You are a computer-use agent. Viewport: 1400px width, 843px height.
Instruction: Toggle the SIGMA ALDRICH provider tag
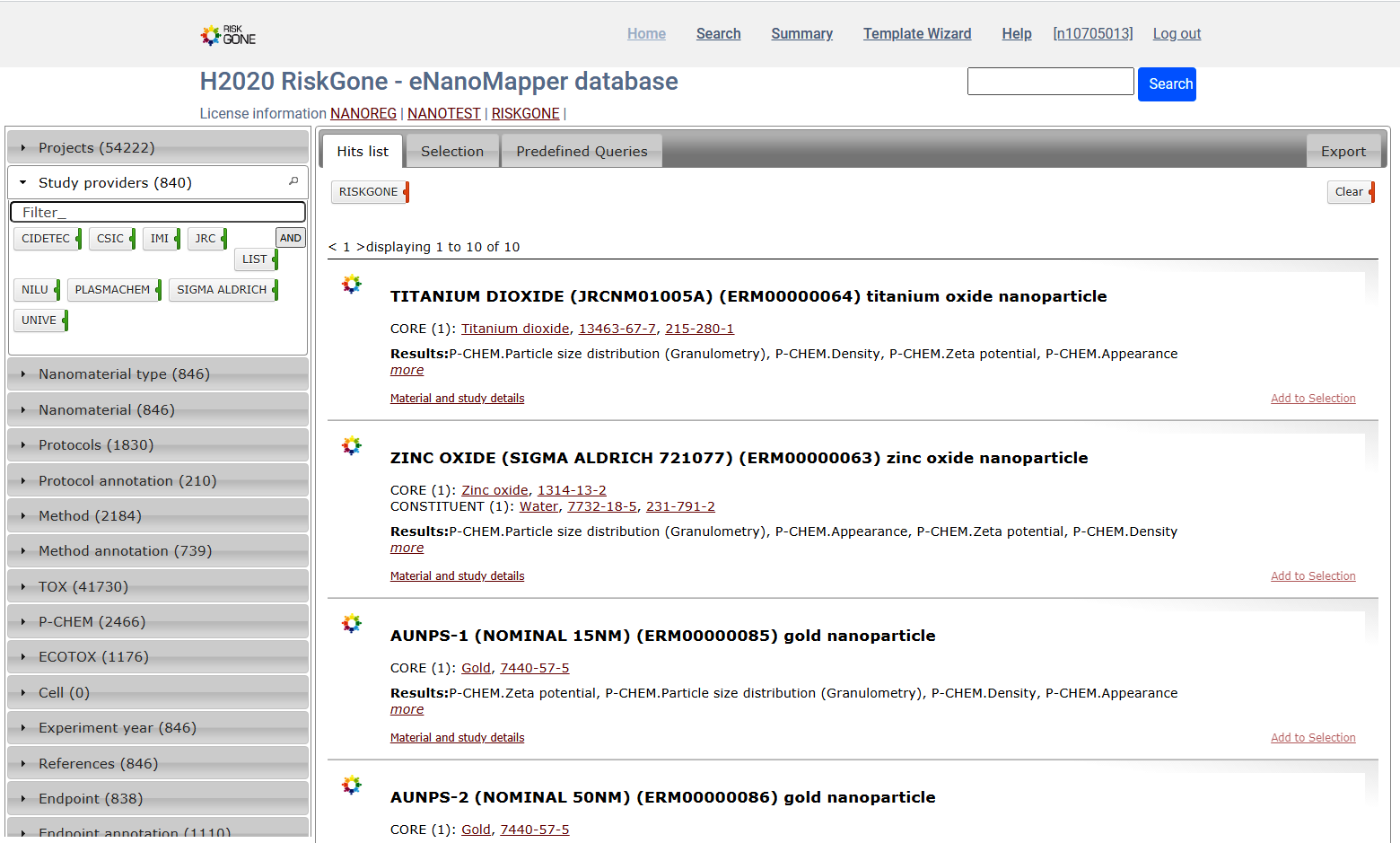(x=223, y=290)
